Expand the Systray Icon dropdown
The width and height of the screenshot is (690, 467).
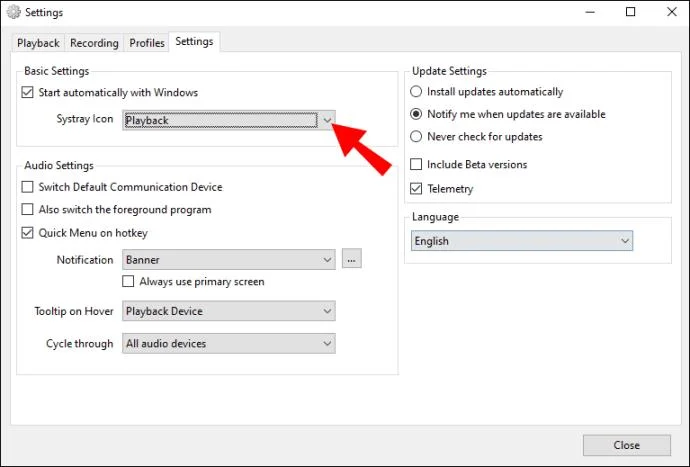click(x=229, y=120)
